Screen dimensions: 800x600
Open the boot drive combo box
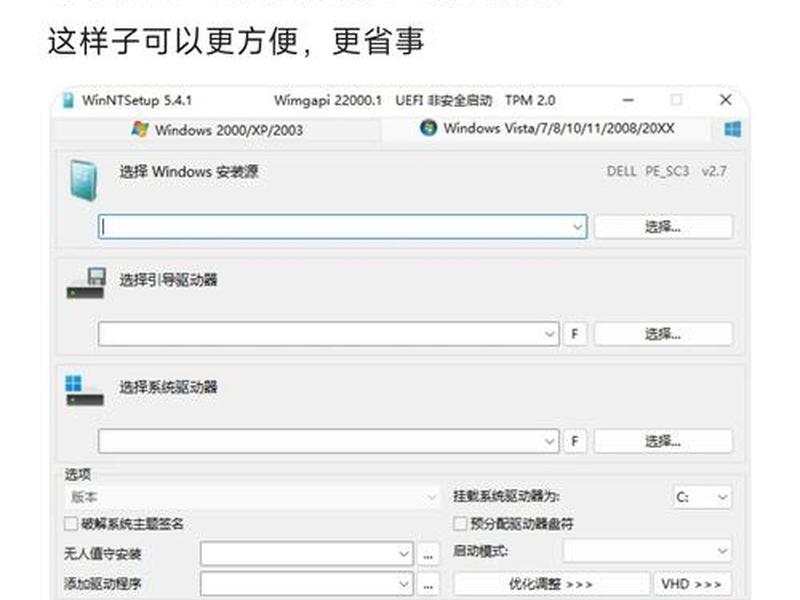click(x=329, y=334)
